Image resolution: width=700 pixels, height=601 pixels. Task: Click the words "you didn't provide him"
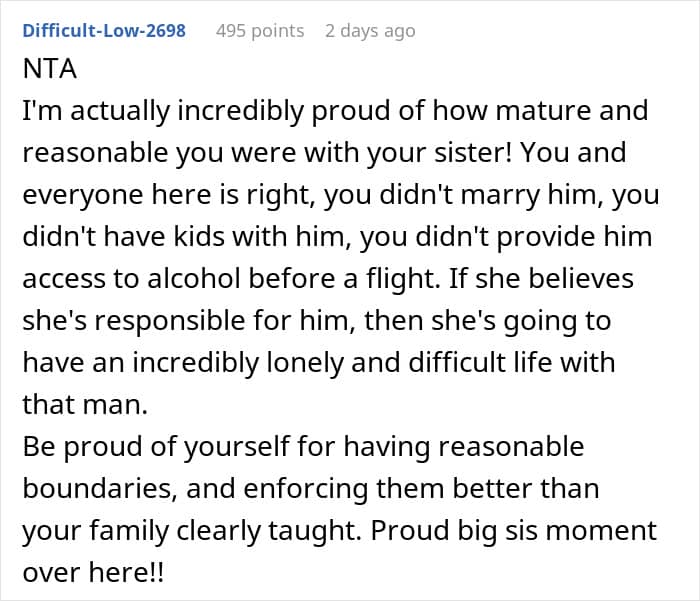tap(506, 237)
